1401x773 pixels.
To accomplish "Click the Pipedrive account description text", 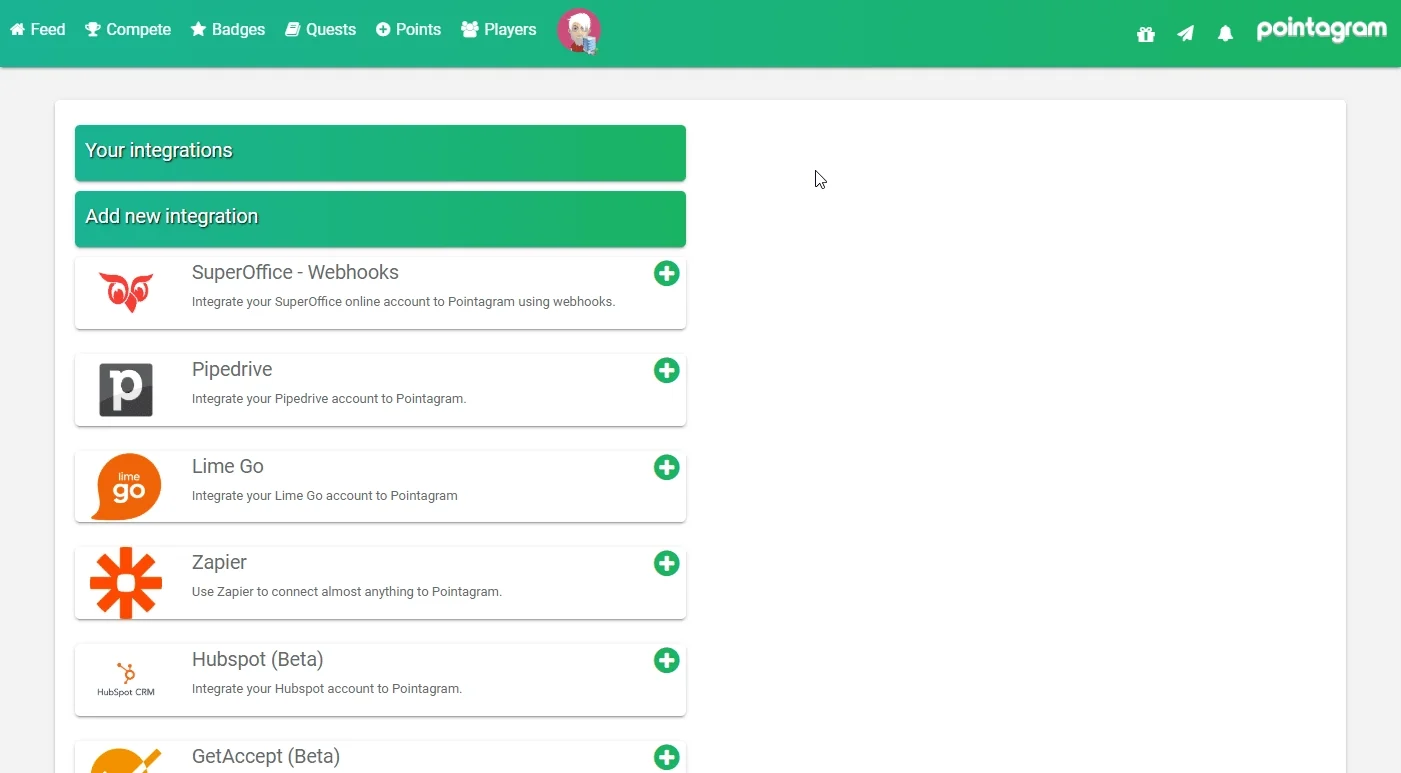I will tap(329, 398).
